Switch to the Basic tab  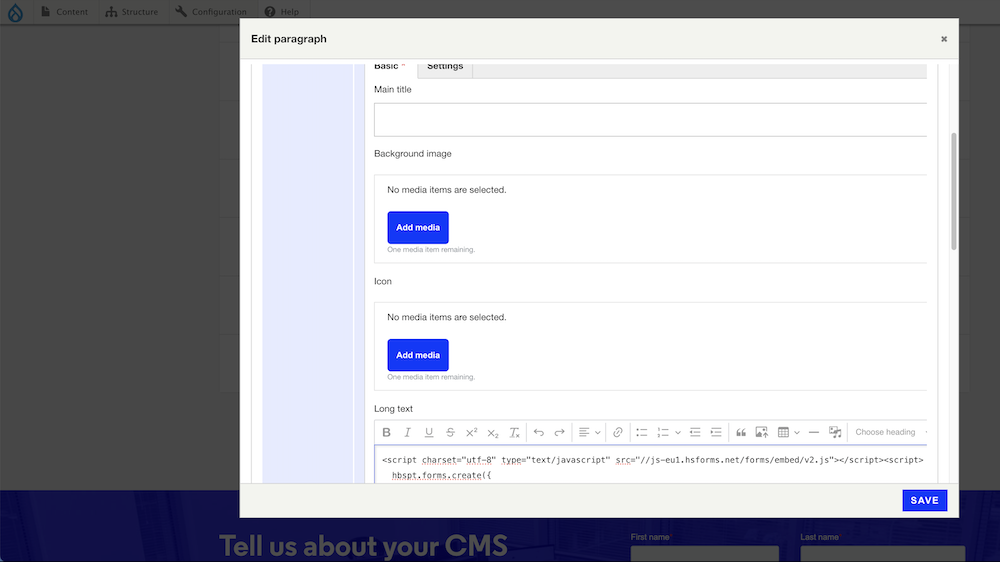tap(390, 68)
